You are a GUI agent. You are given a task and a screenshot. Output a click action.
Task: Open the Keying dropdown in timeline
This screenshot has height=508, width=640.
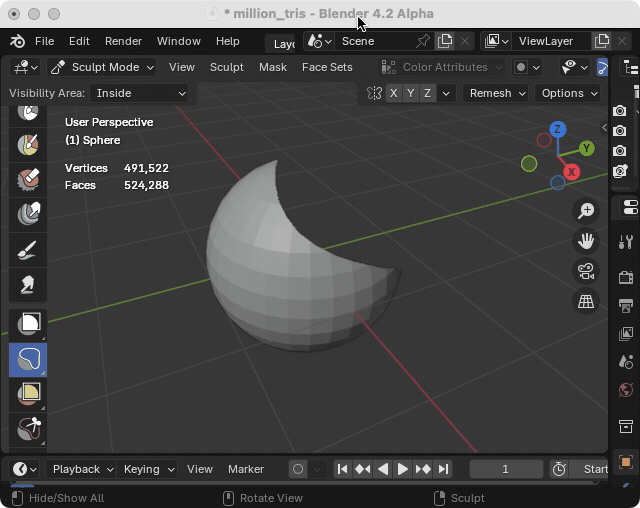pyautogui.click(x=147, y=469)
